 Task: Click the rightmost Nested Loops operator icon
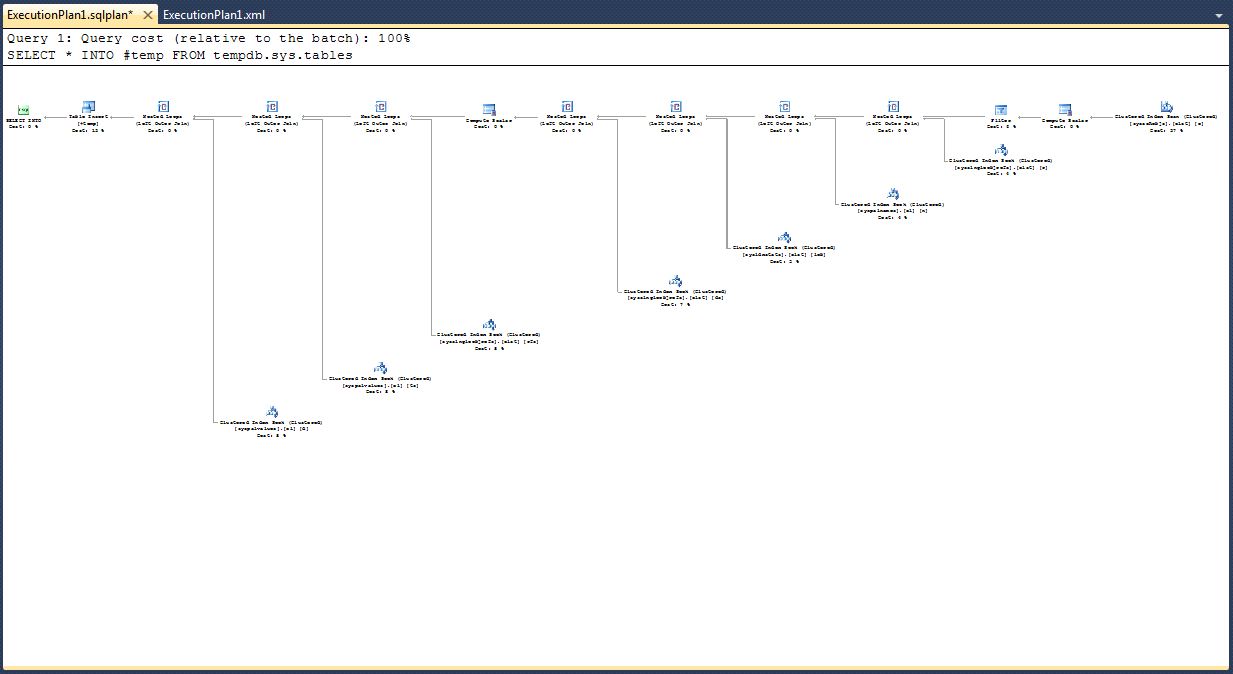pyautogui.click(x=893, y=107)
